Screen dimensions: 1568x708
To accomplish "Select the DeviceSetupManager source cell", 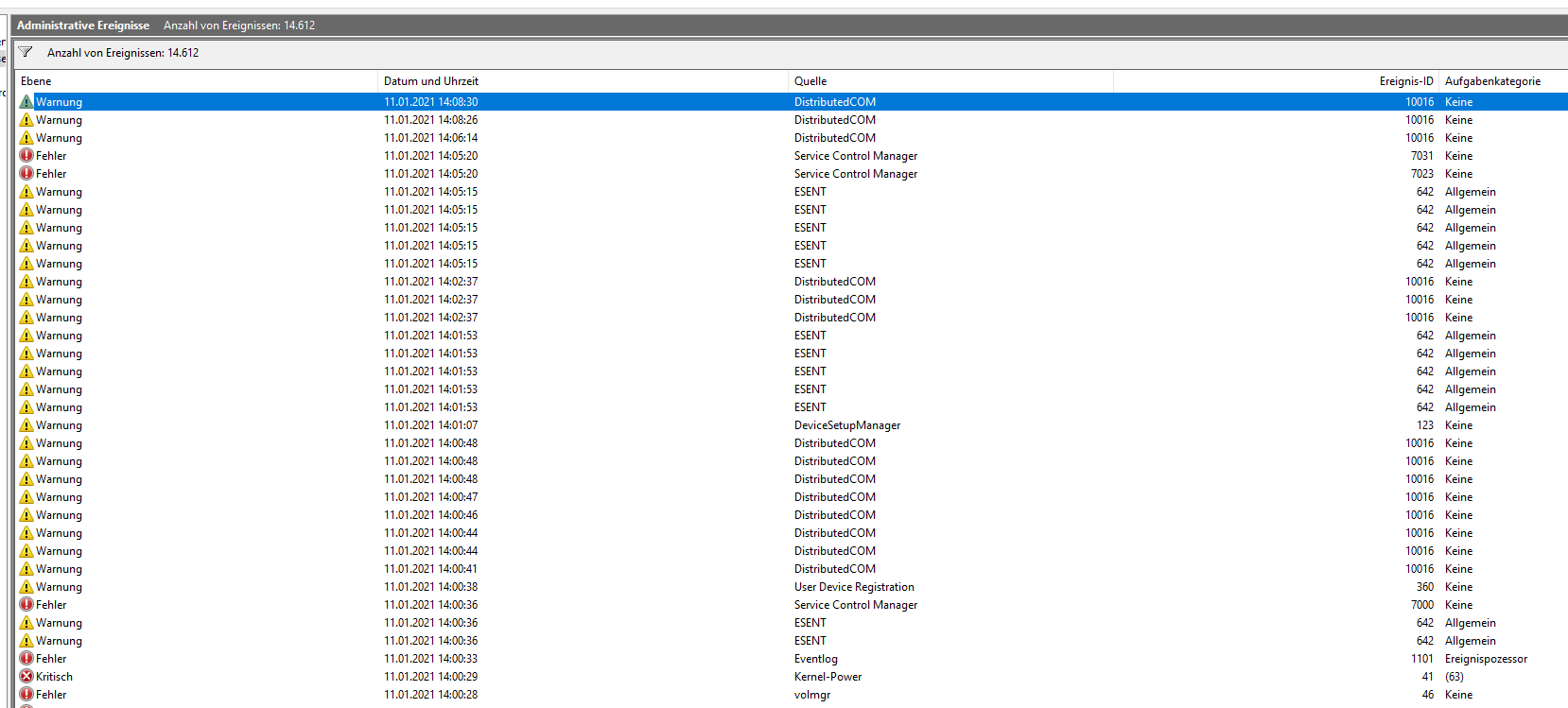I will (847, 424).
